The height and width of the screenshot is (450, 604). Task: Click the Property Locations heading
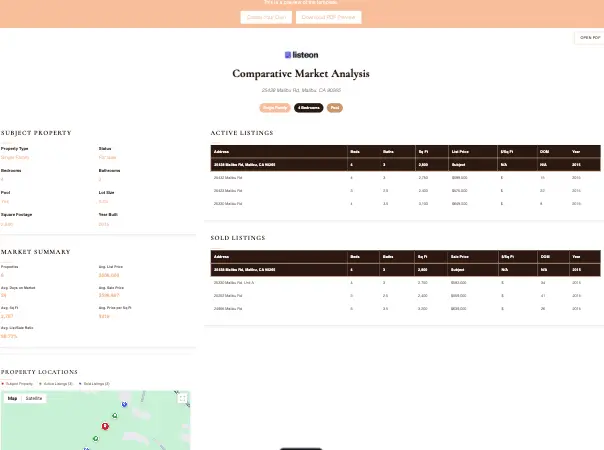click(39, 372)
